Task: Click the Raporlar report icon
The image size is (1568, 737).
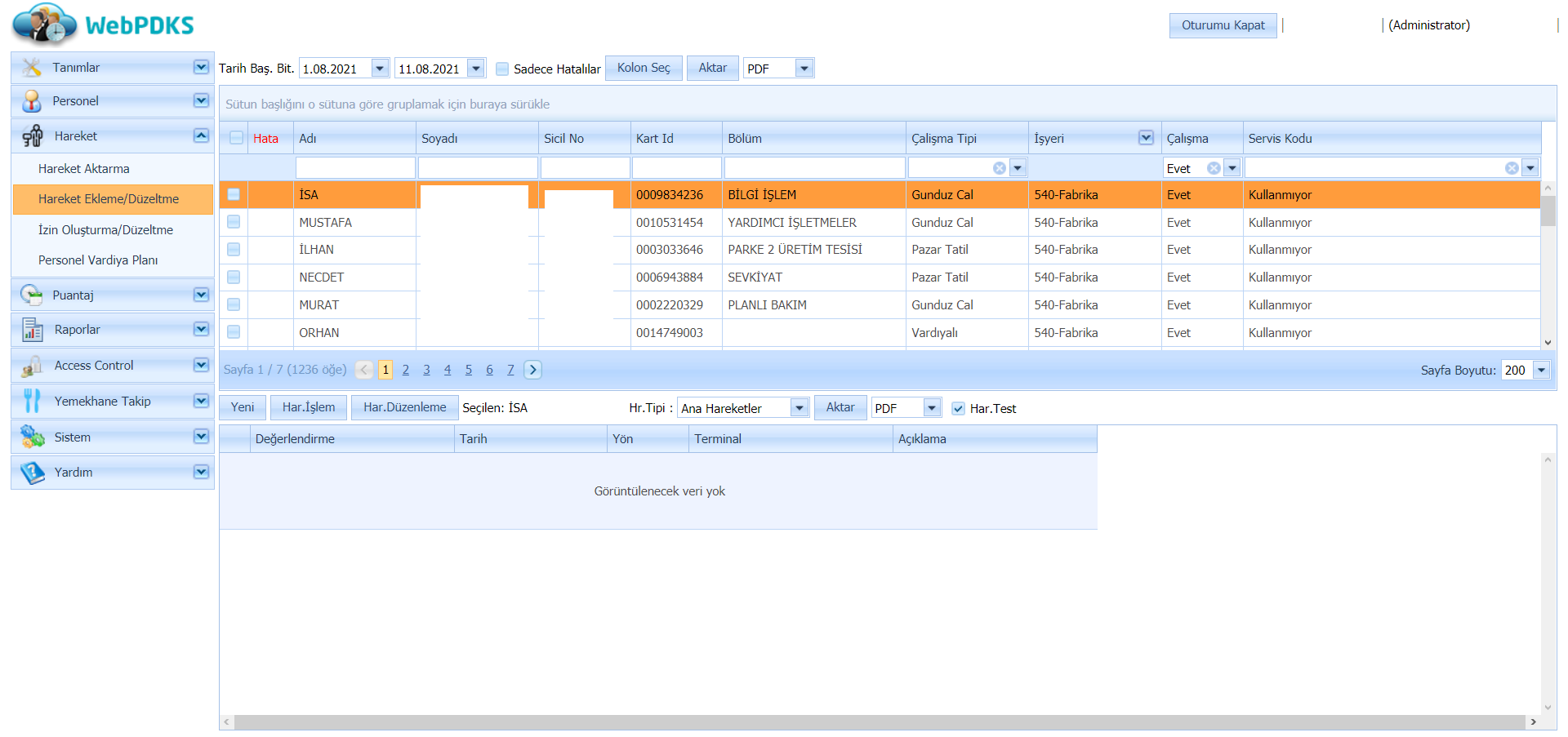Action: click(32, 330)
